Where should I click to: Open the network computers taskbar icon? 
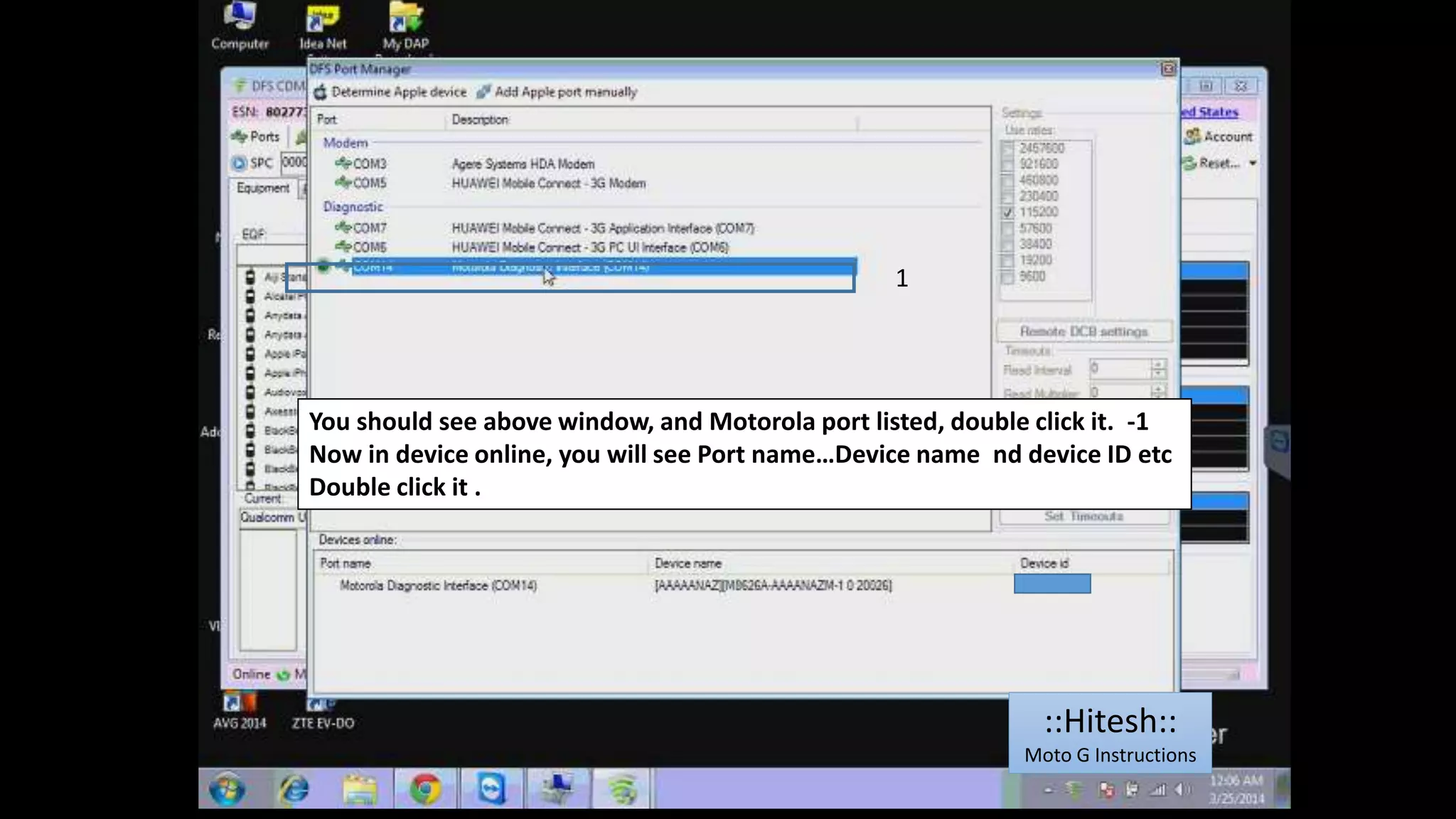click(557, 789)
